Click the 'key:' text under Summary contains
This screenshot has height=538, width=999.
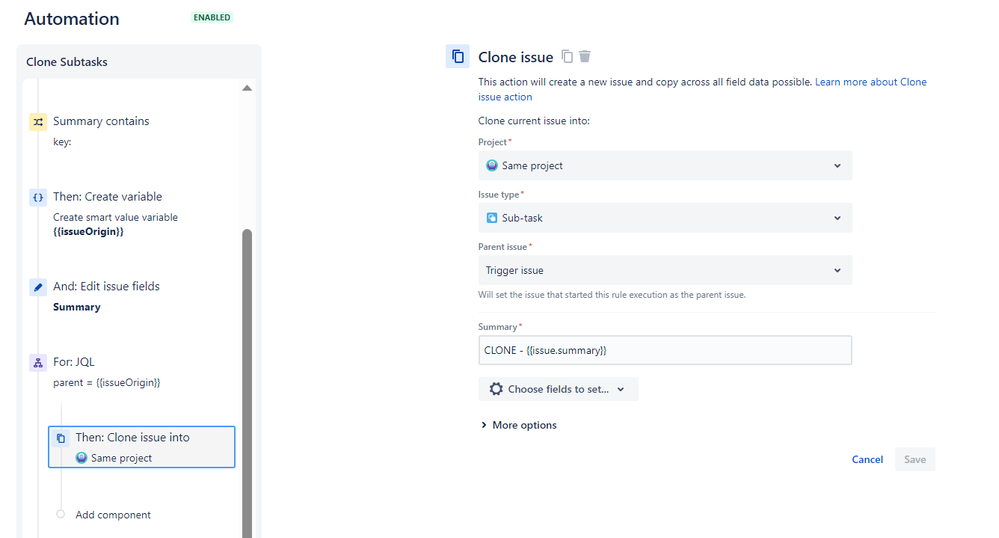[62, 142]
